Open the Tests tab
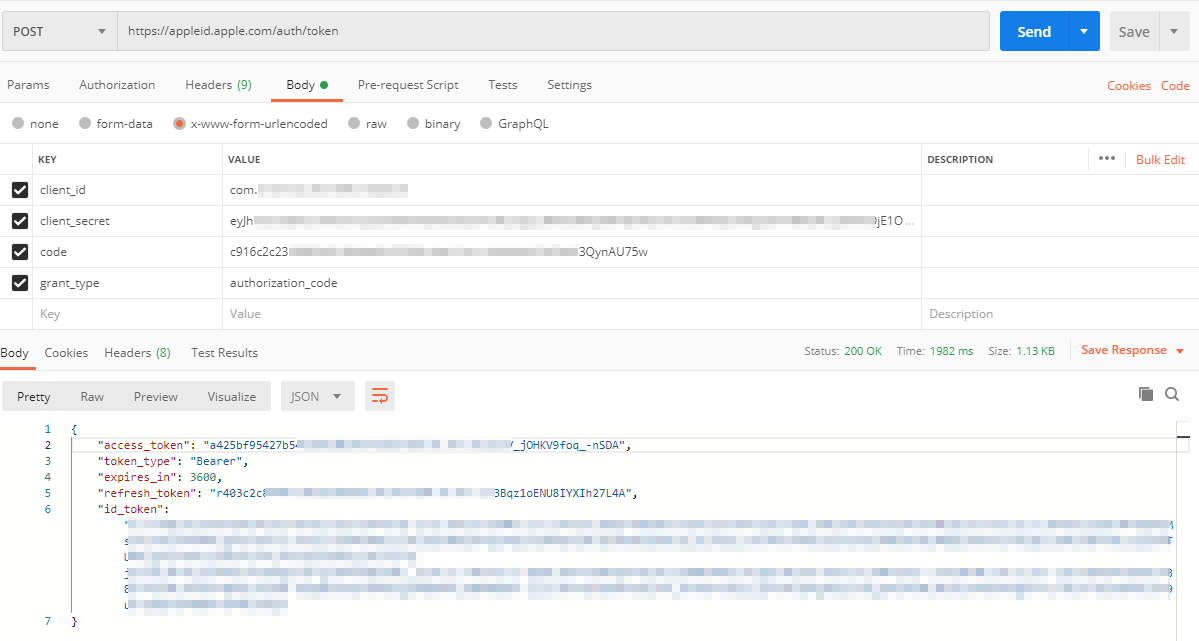The height and width of the screenshot is (641, 1199). point(502,85)
